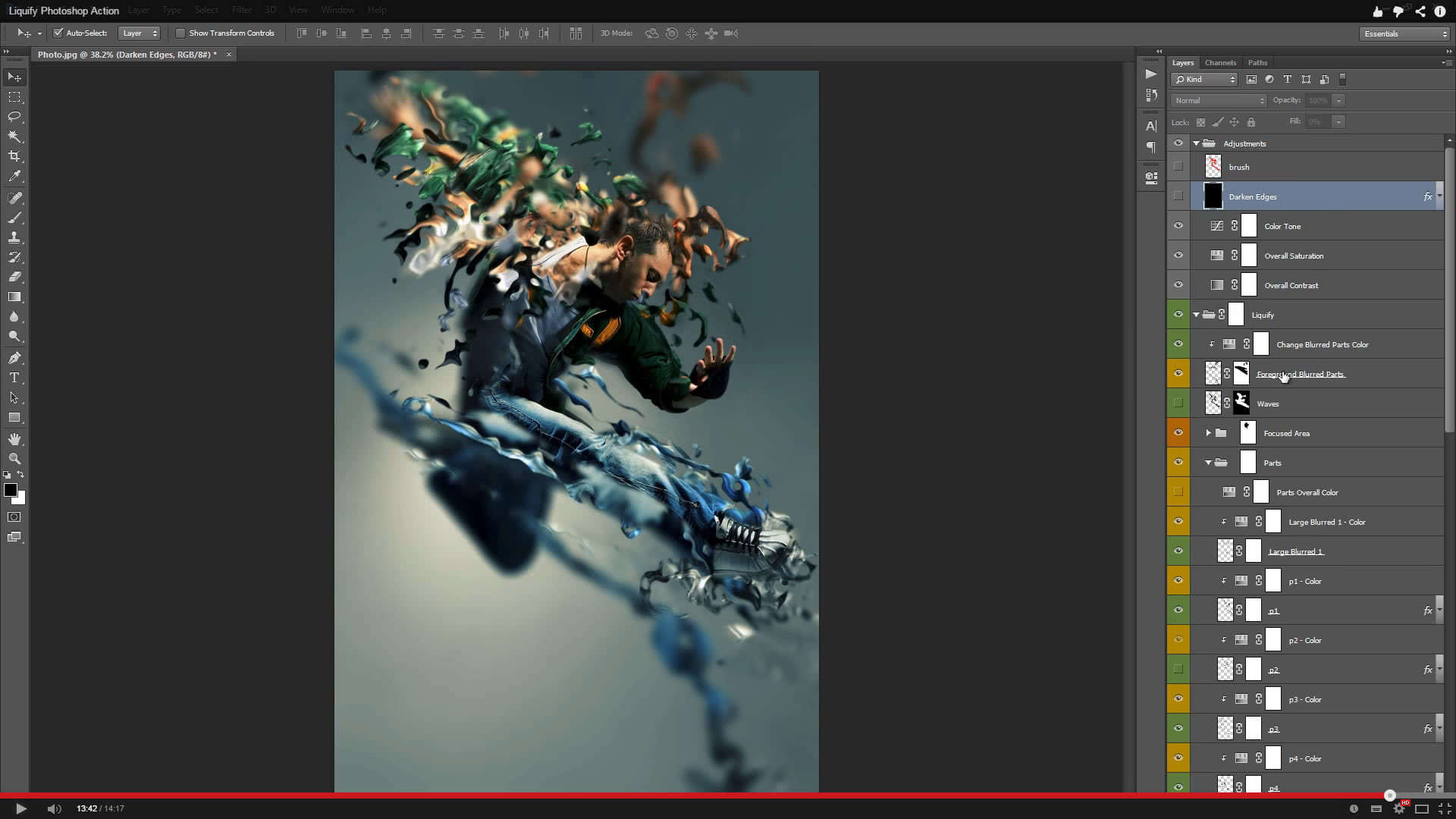Select the Clone Stamp tool
The width and height of the screenshot is (1456, 819).
[14, 237]
